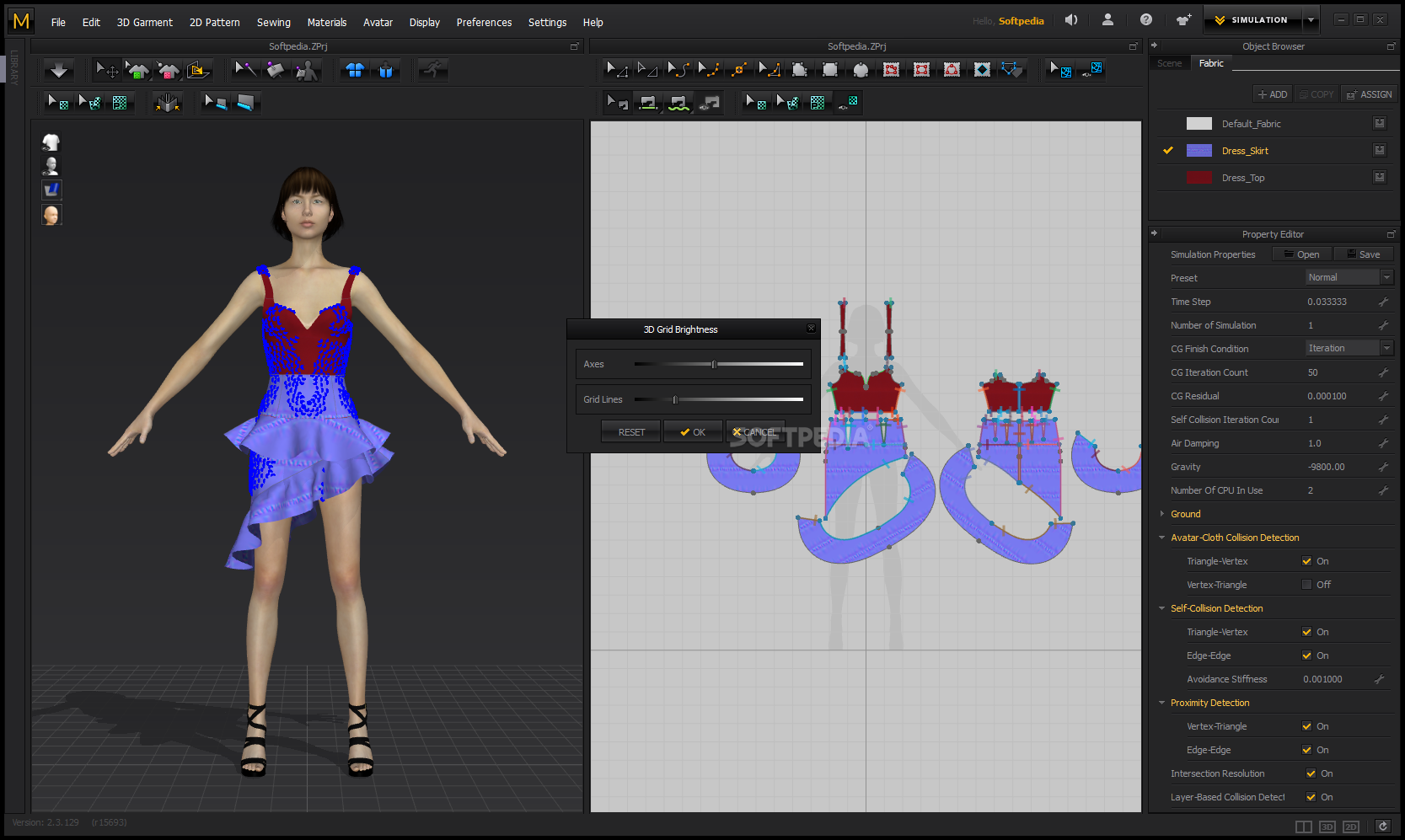Viewport: 1405px width, 840px height.
Task: Select the Circle pattern tool
Action: (861, 70)
